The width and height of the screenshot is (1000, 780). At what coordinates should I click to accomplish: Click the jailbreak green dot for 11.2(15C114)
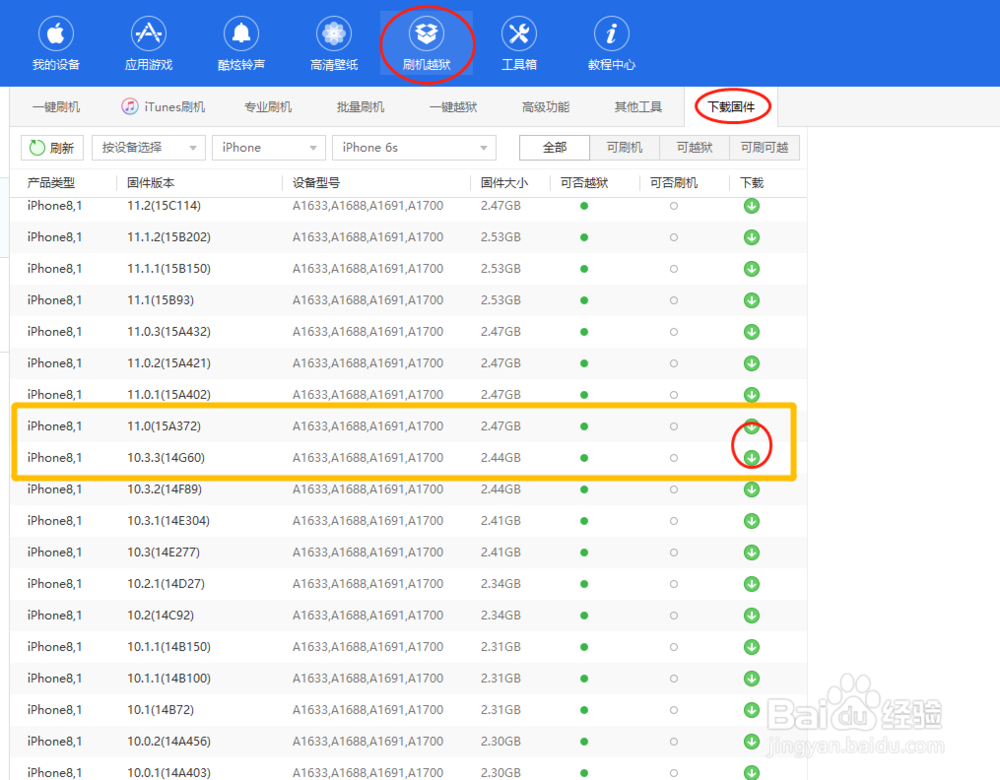584,205
